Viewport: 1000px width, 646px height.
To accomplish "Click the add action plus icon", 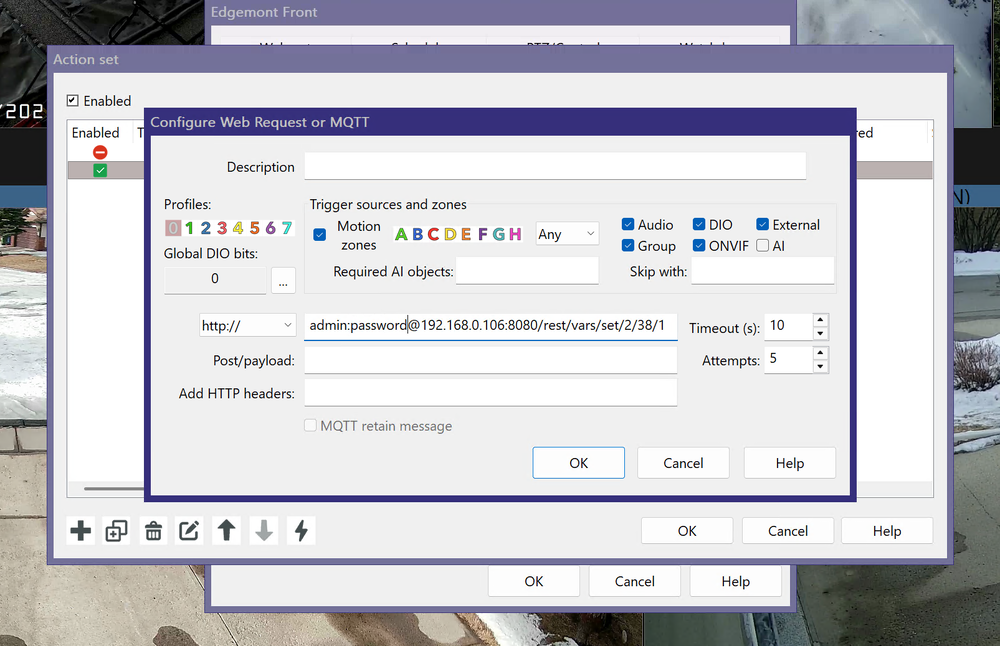I will 81,531.
